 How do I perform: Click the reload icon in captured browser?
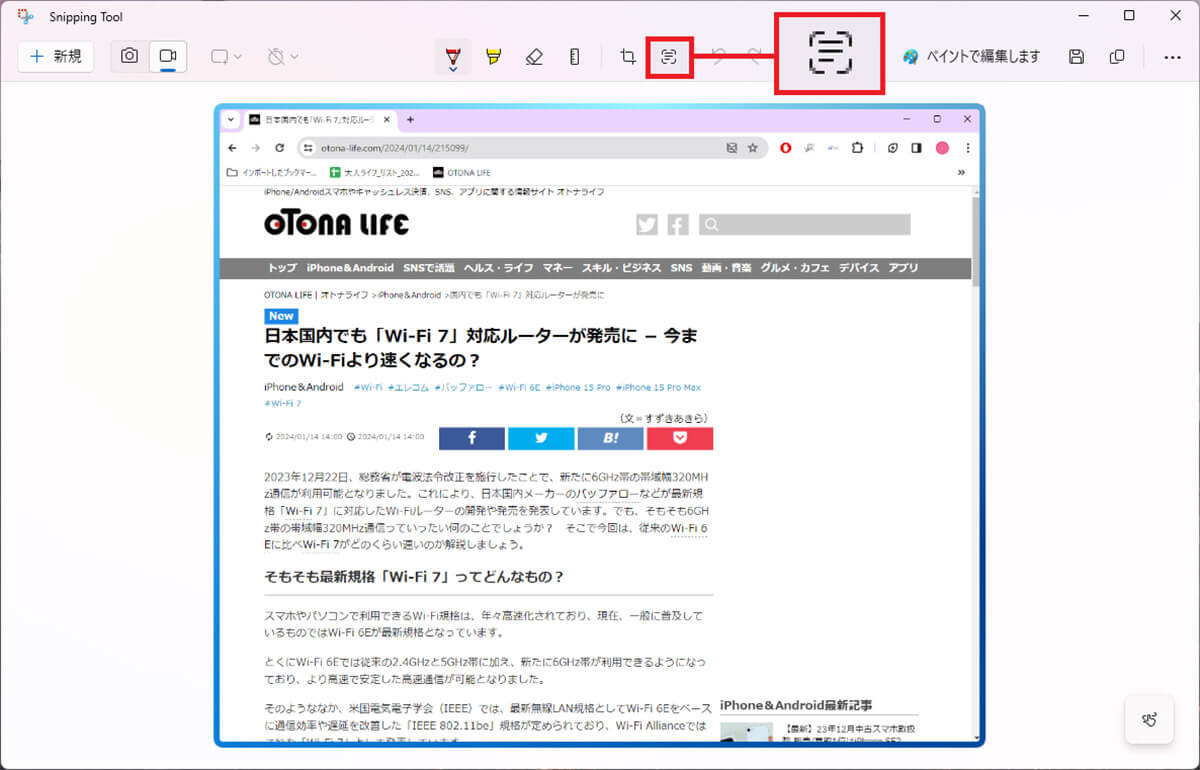pyautogui.click(x=280, y=147)
